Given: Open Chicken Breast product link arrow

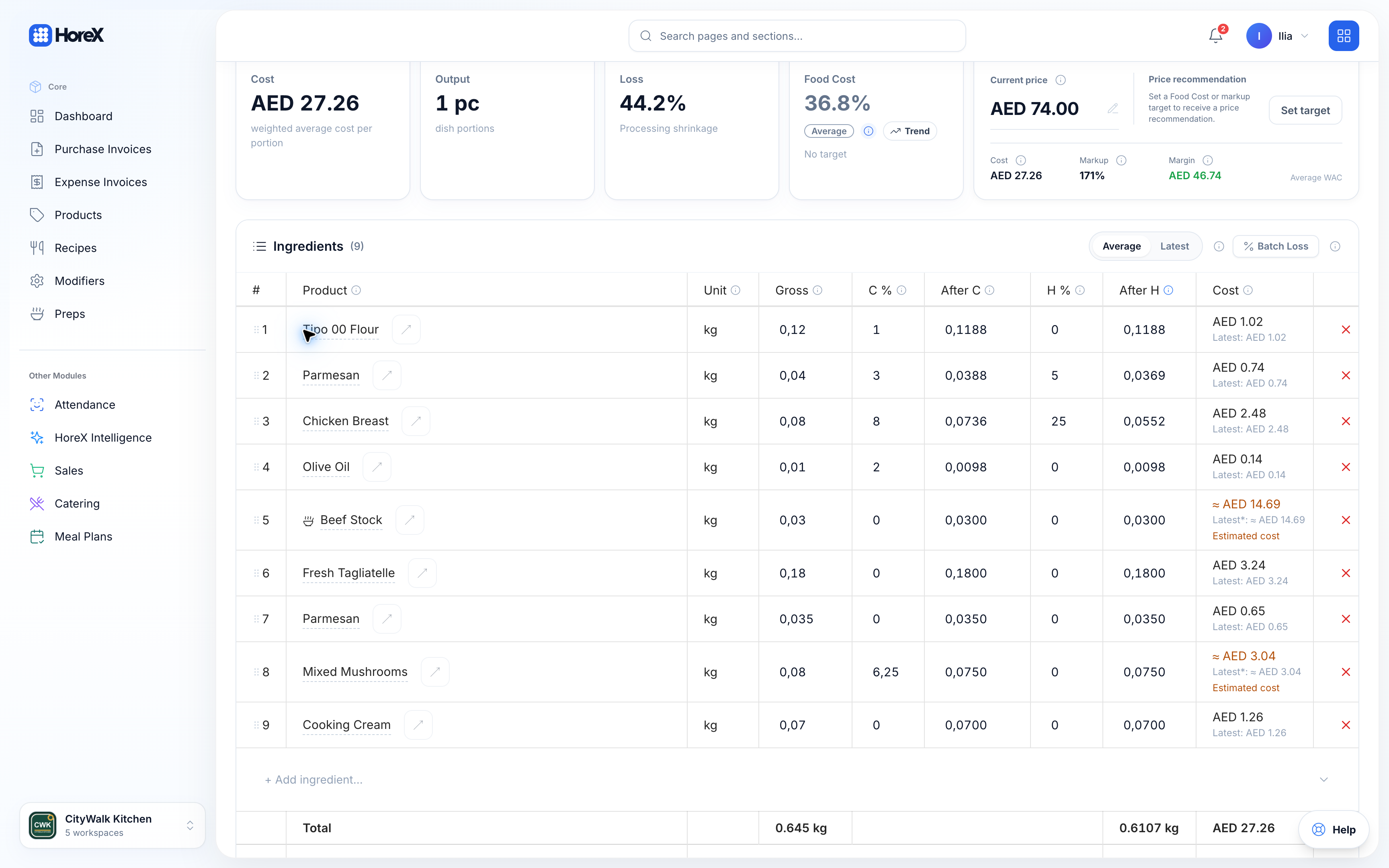Looking at the screenshot, I should pos(416,422).
